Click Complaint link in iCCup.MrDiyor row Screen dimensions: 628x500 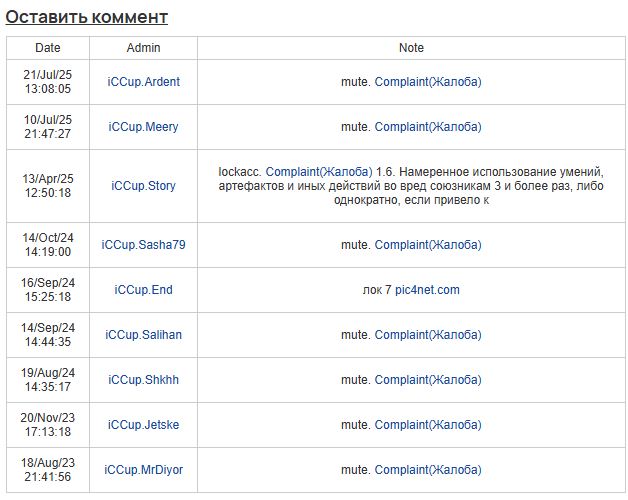pyautogui.click(x=428, y=470)
